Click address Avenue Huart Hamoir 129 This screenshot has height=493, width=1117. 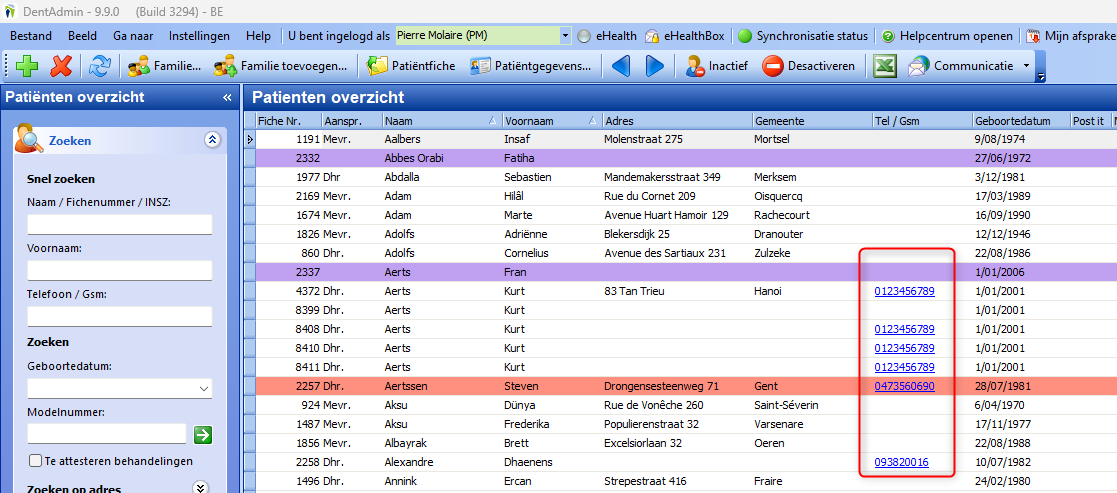point(666,214)
